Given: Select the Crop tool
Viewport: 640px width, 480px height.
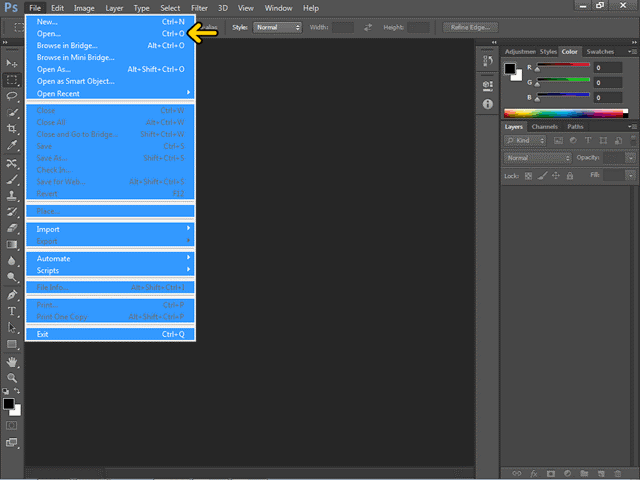Looking at the screenshot, I should [12, 129].
